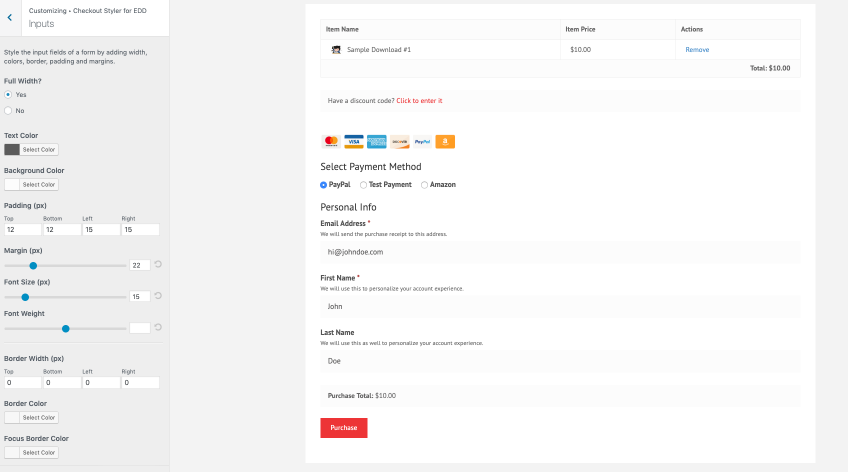
Task: Click the Mastercard payment icon
Action: pos(331,142)
